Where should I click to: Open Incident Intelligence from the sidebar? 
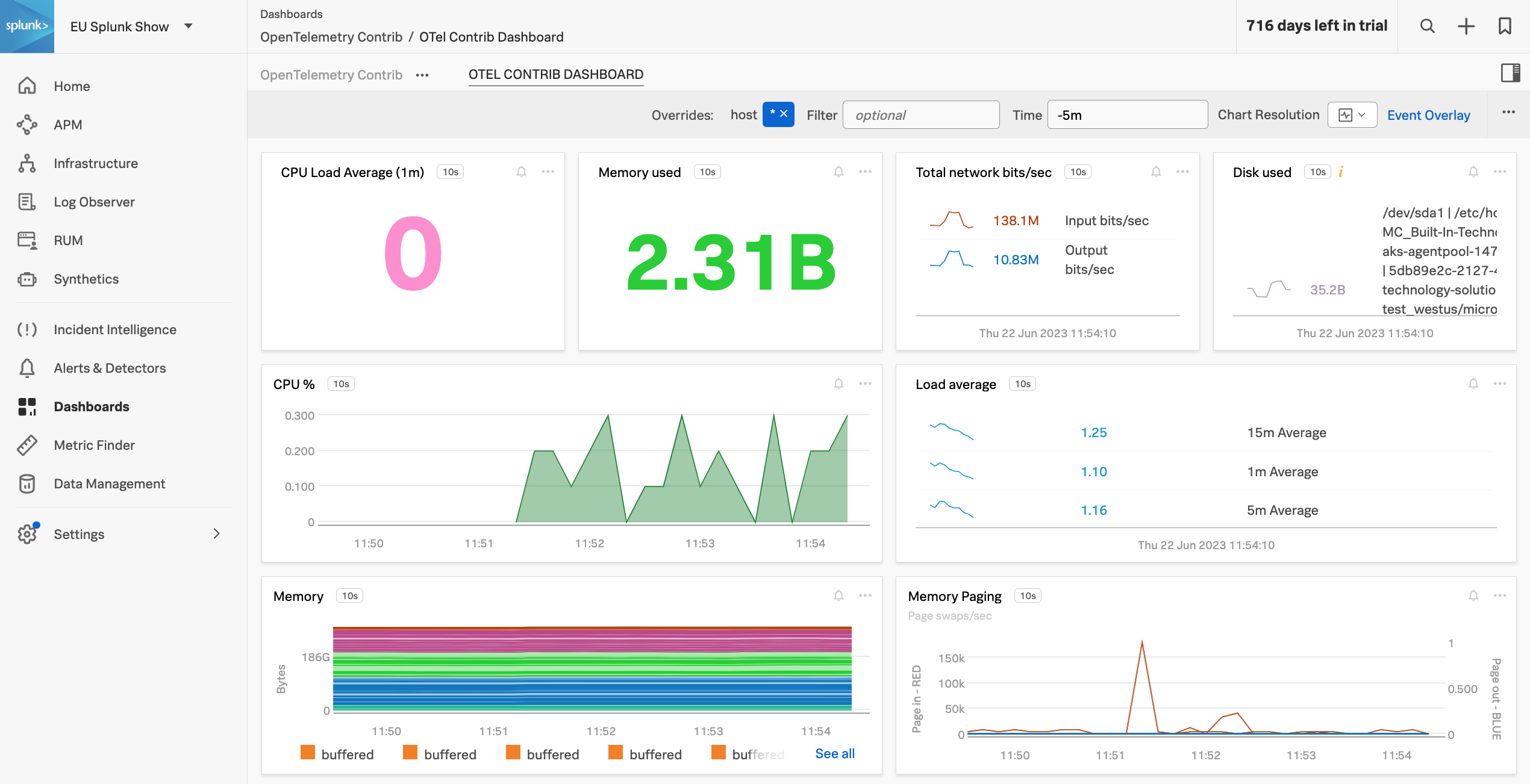(114, 329)
